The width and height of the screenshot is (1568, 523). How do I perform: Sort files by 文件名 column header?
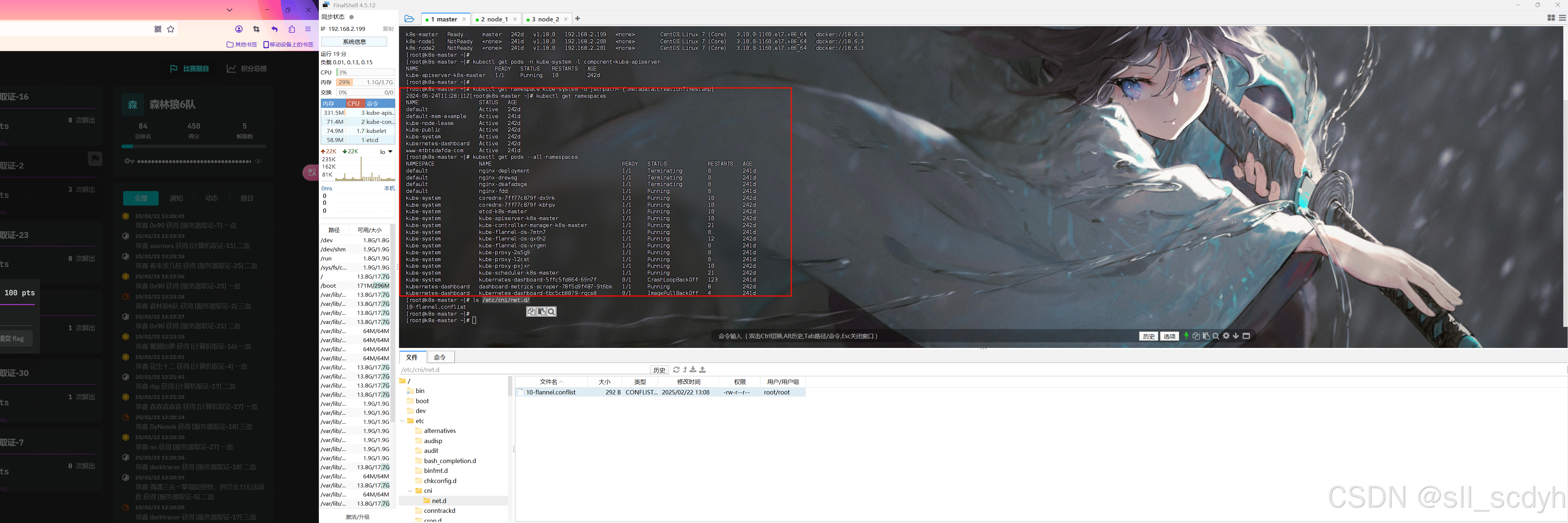552,382
